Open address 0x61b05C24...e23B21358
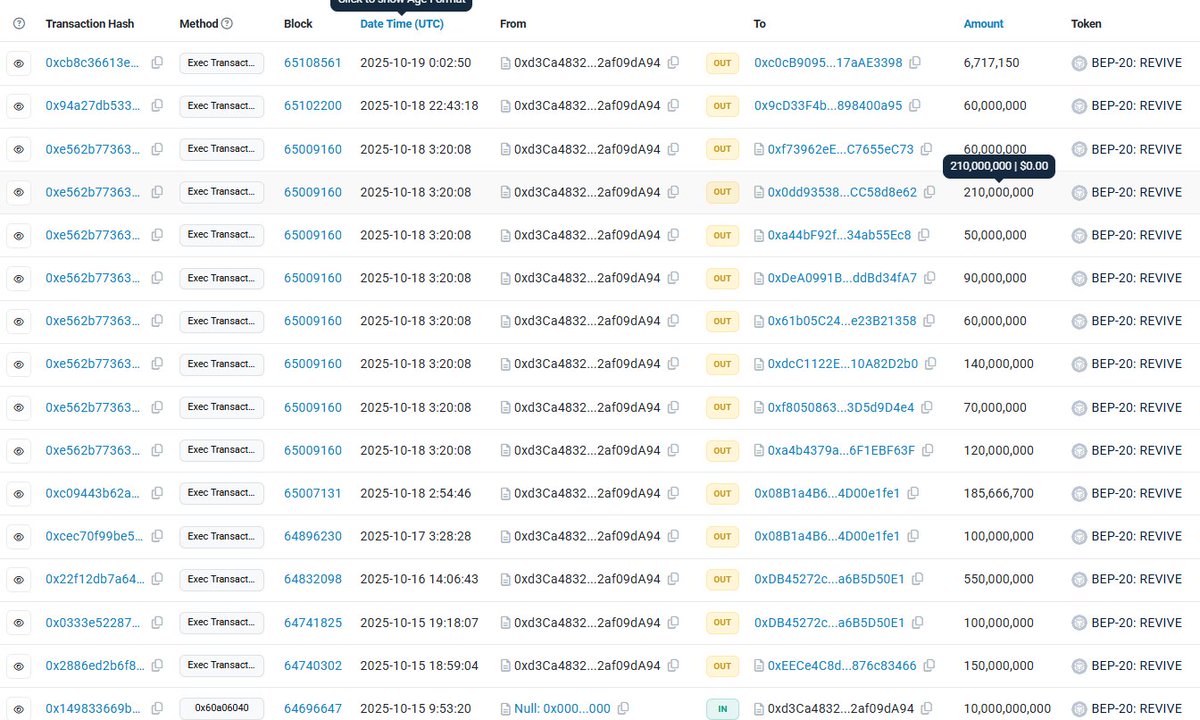Image resolution: width=1200 pixels, height=720 pixels. [x=842, y=321]
